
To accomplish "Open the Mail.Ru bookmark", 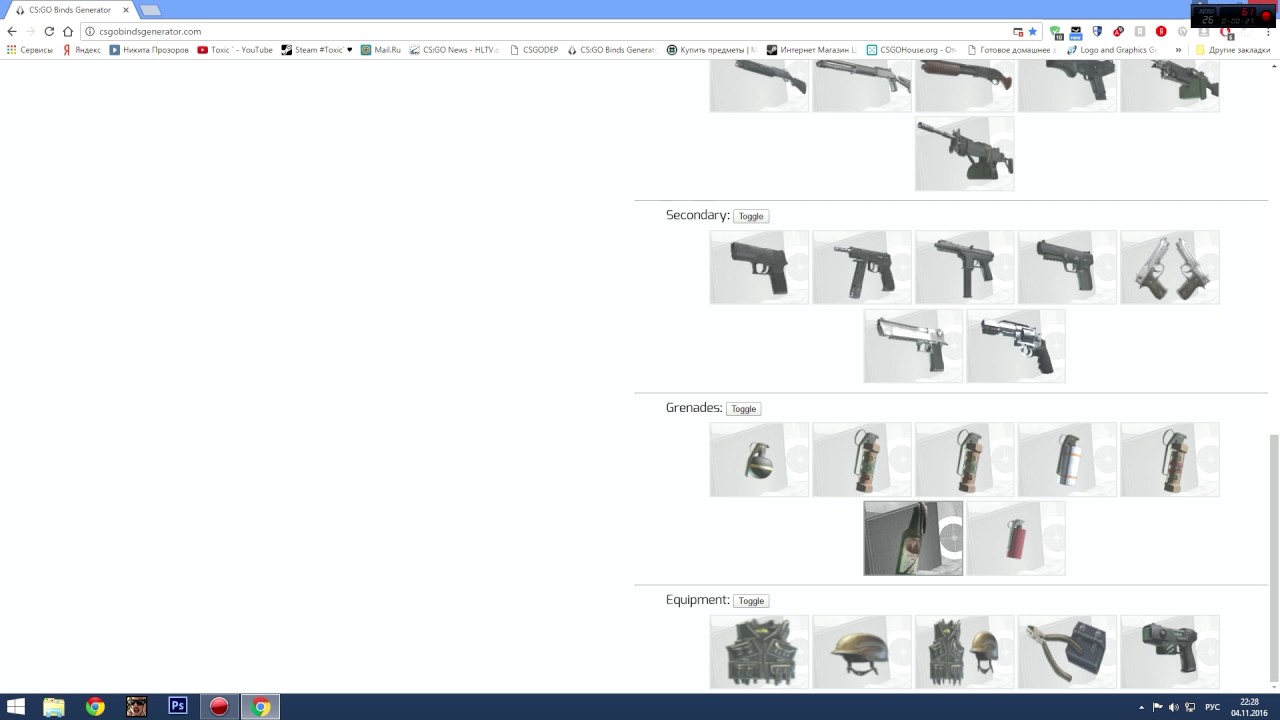I will click(381, 50).
